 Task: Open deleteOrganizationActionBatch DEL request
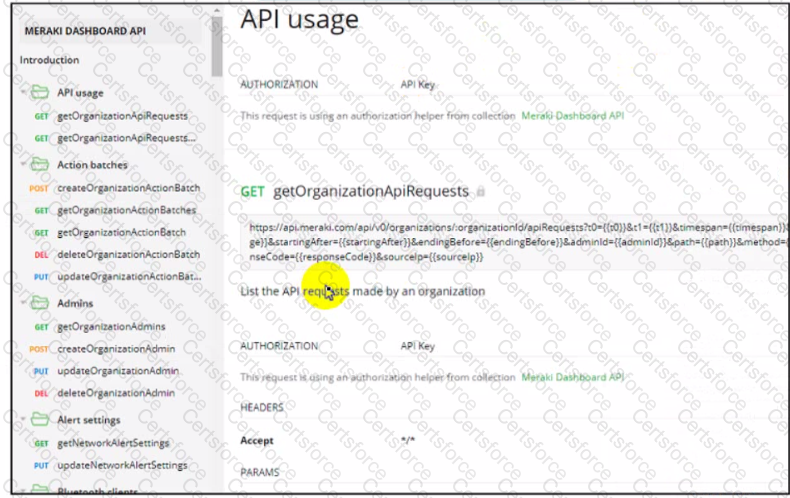pyautogui.click(x=128, y=255)
